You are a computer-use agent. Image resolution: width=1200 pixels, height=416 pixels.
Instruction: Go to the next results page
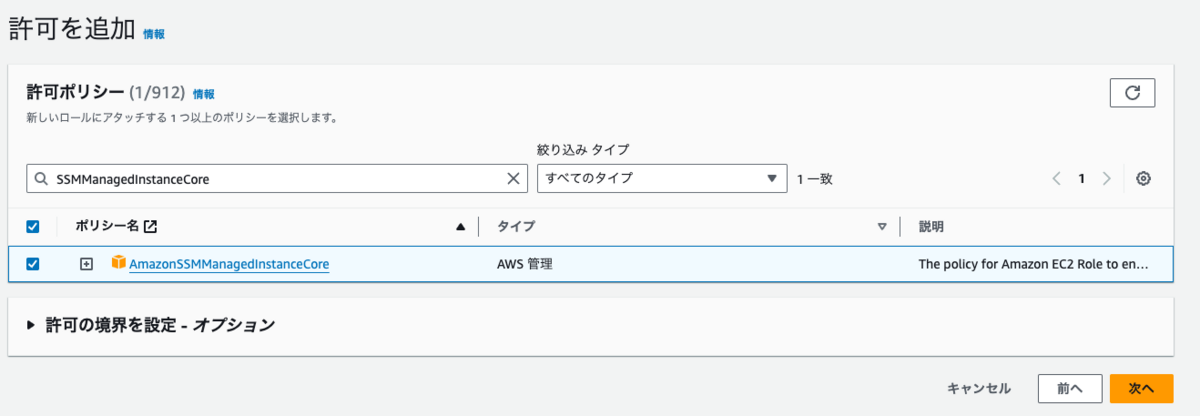click(1106, 179)
